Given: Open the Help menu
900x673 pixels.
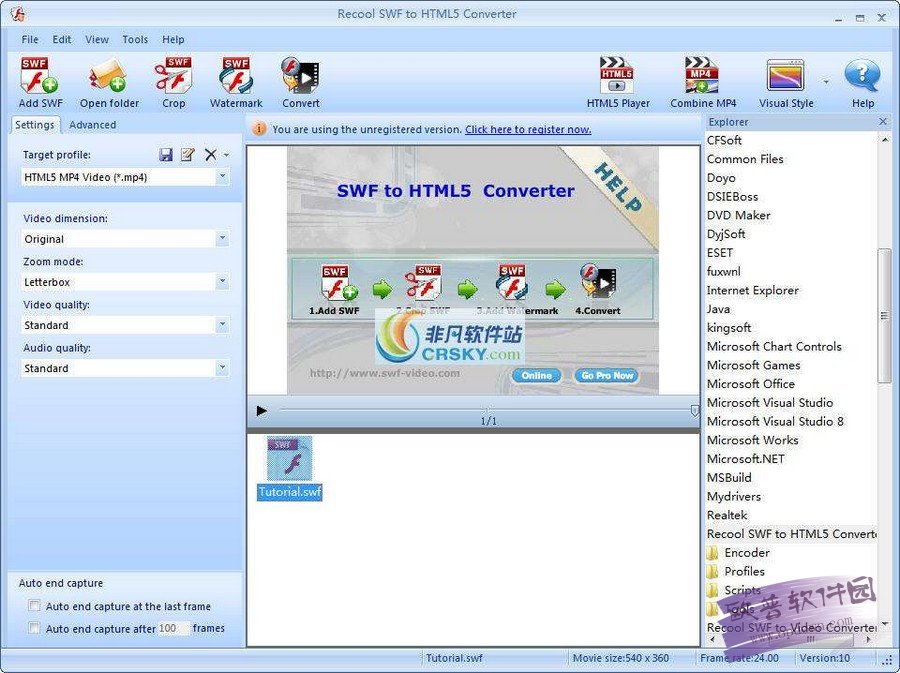Looking at the screenshot, I should (x=173, y=40).
